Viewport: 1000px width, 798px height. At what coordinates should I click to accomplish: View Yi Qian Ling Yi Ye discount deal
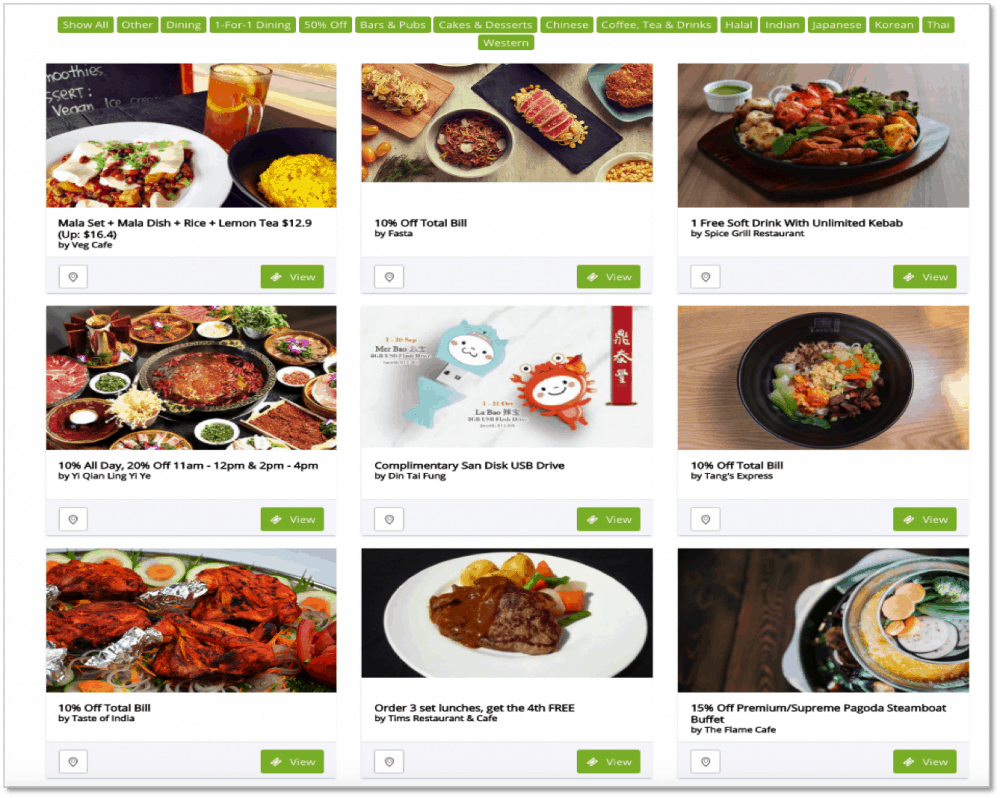pyautogui.click(x=292, y=519)
